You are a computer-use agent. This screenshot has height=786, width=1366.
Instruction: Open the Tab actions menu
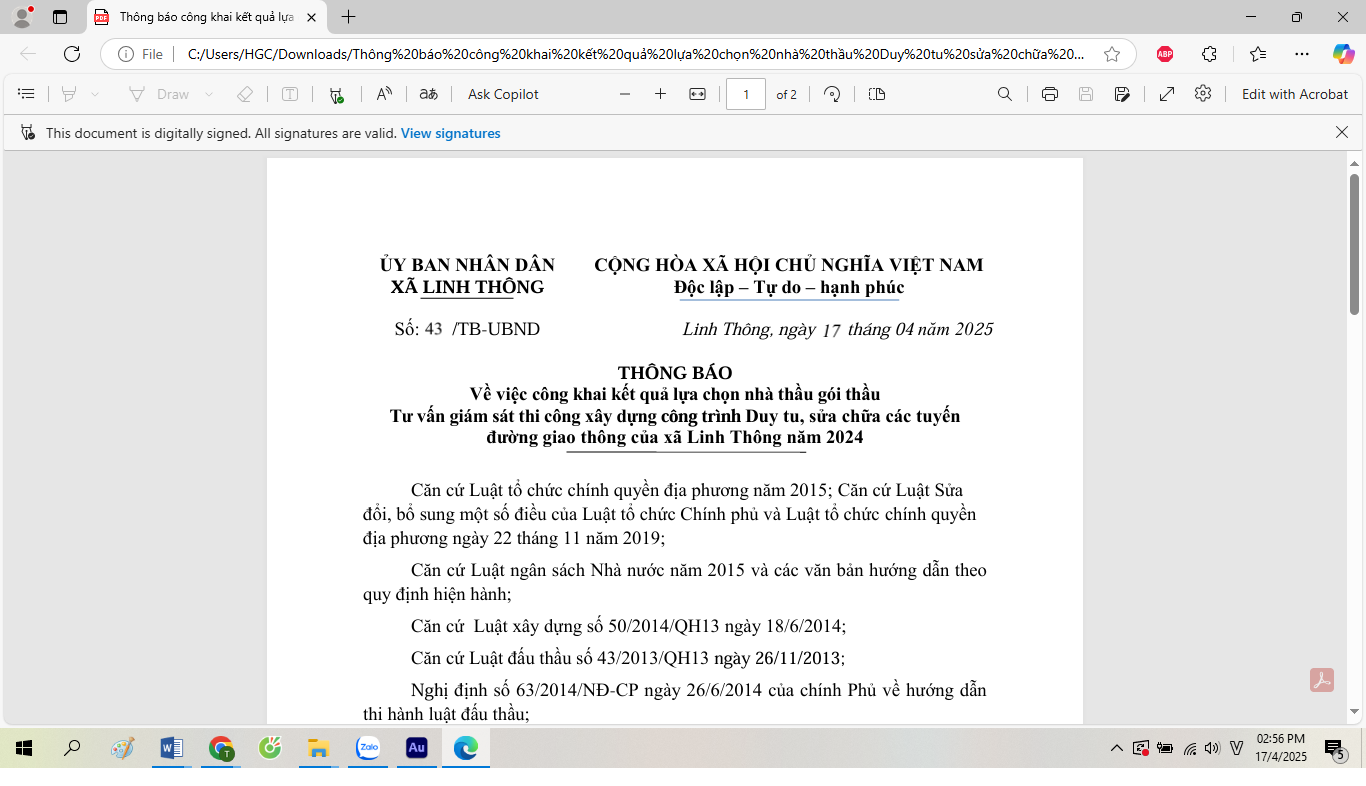60,17
